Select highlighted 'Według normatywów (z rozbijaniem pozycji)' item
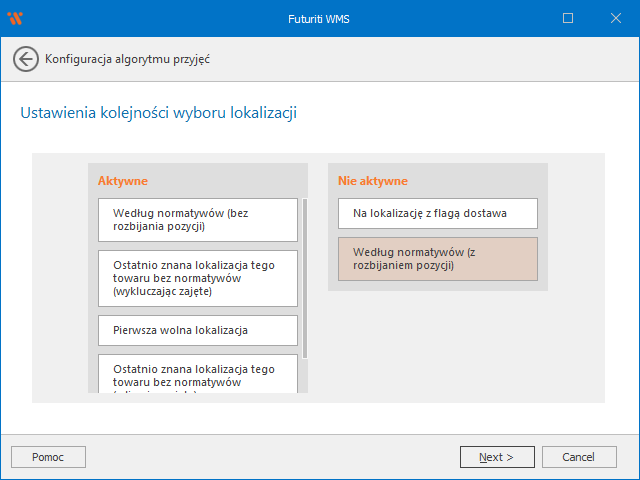 [x=438, y=259]
